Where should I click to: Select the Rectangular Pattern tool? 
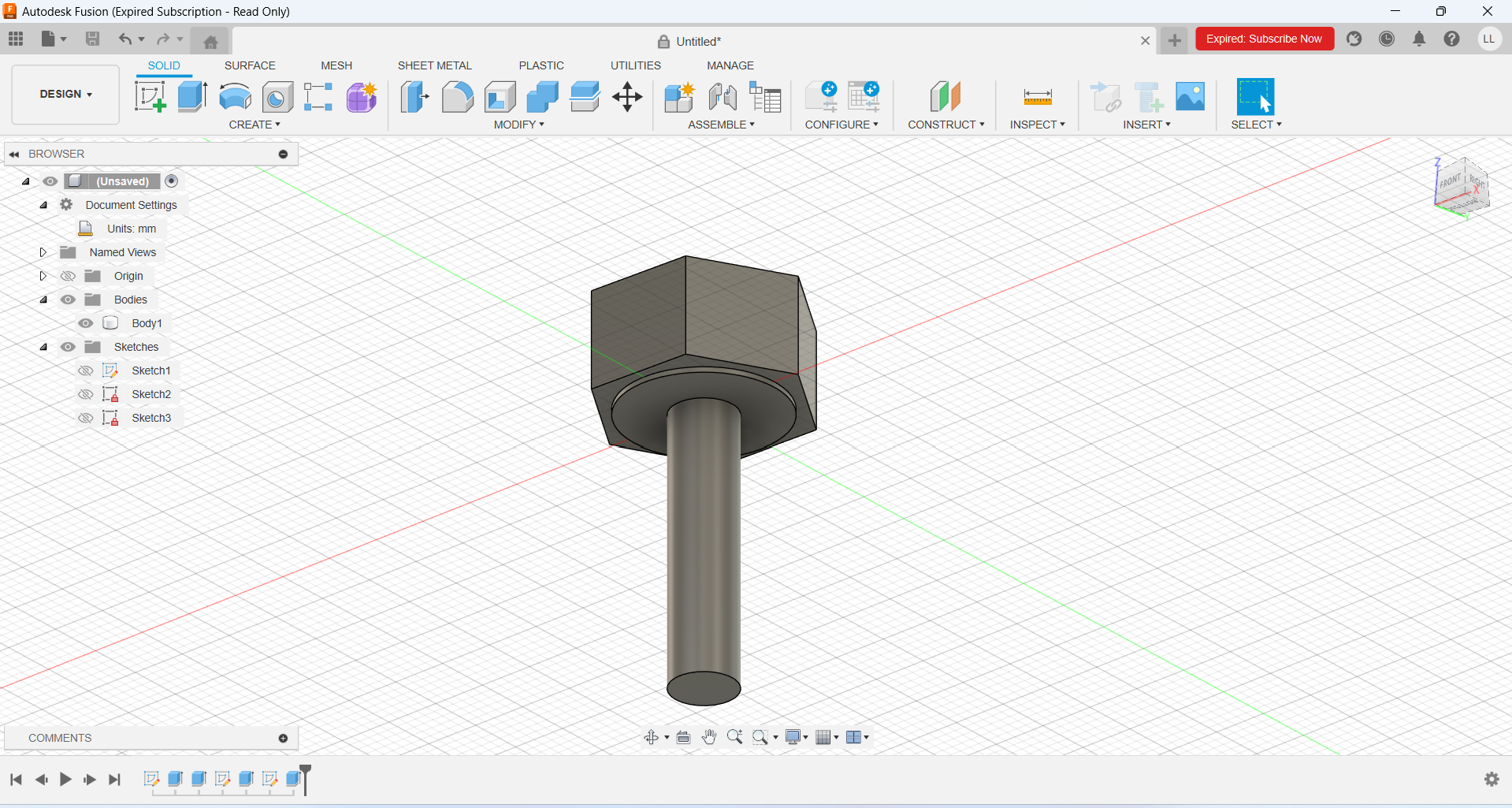(318, 97)
